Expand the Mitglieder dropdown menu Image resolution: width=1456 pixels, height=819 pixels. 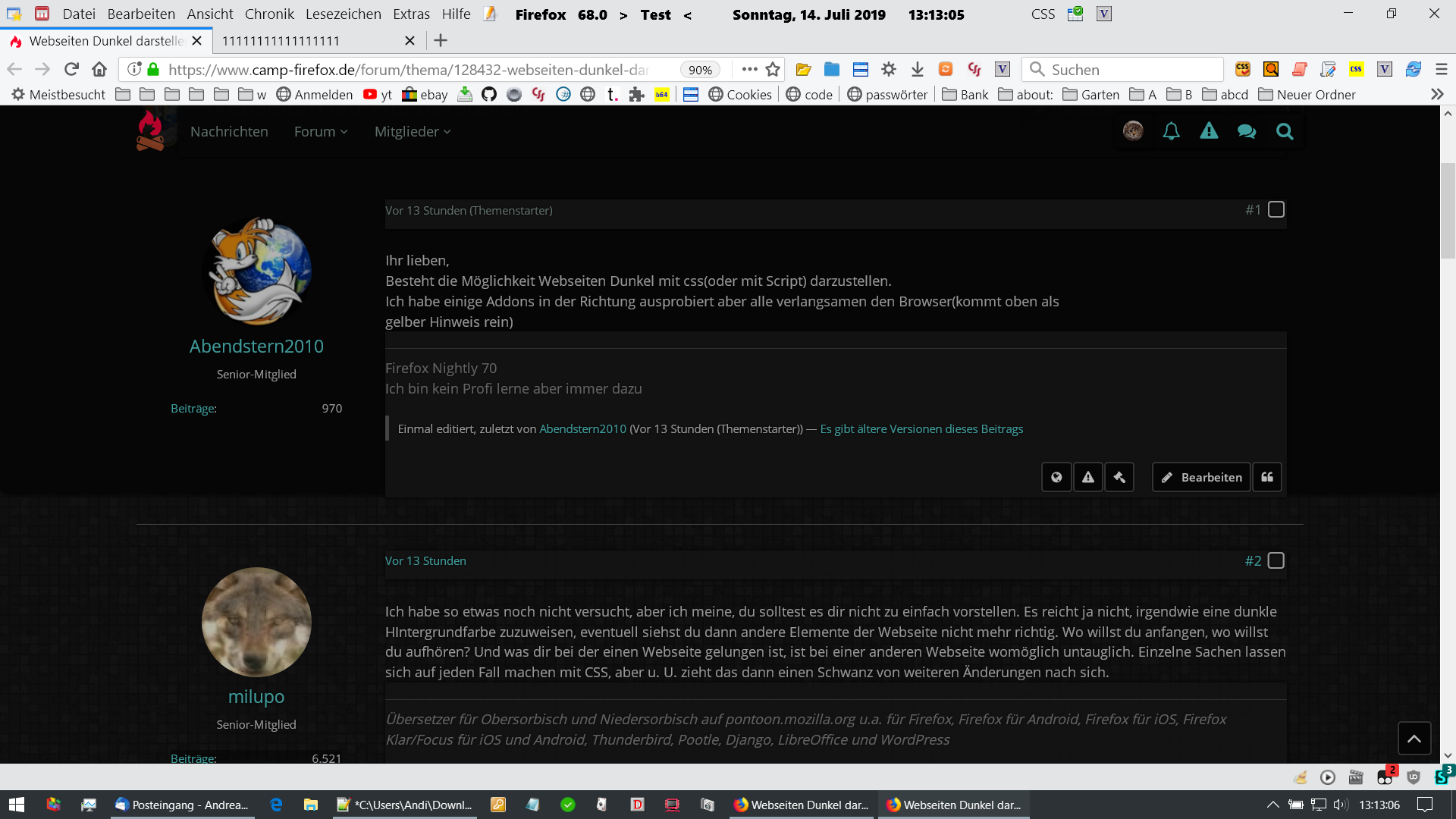click(412, 131)
